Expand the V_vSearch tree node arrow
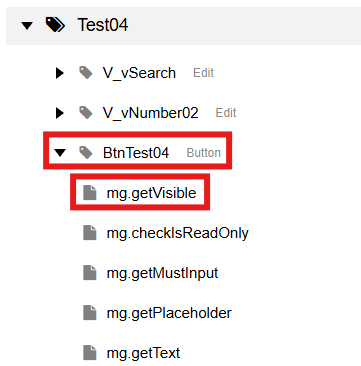361x366 pixels. pyautogui.click(x=60, y=73)
